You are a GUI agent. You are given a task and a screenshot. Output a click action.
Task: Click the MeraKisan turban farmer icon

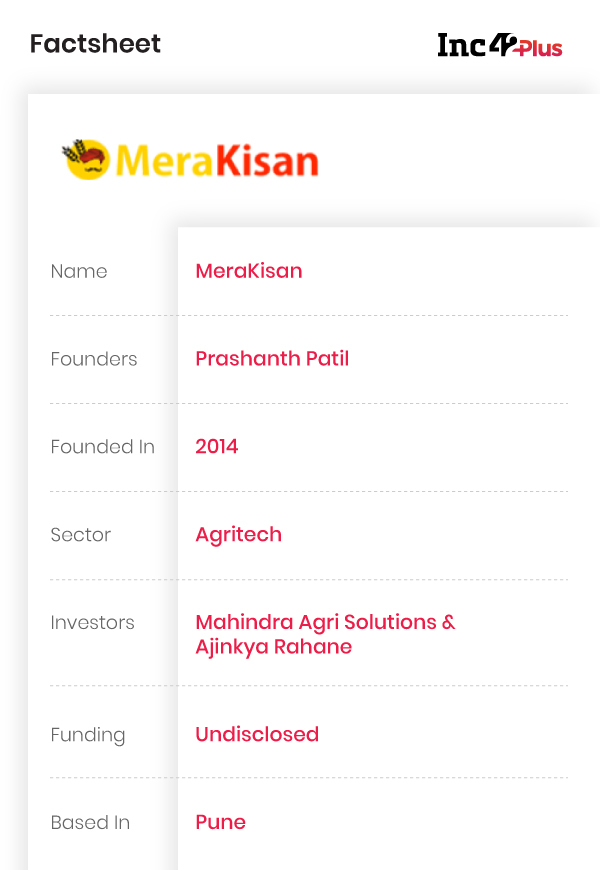86,160
